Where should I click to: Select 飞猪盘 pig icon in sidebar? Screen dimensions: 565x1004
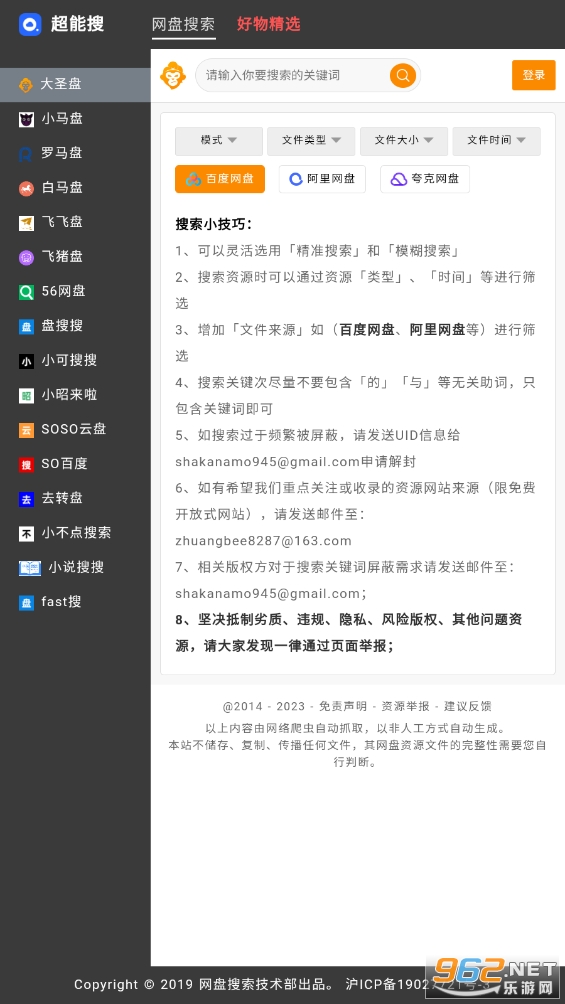coord(26,257)
